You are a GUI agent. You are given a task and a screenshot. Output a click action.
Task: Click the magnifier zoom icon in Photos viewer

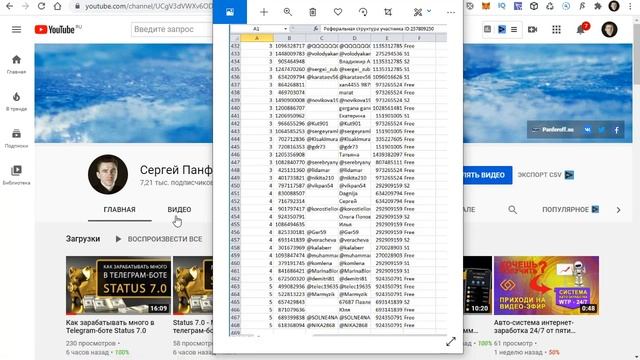pyautogui.click(x=288, y=12)
